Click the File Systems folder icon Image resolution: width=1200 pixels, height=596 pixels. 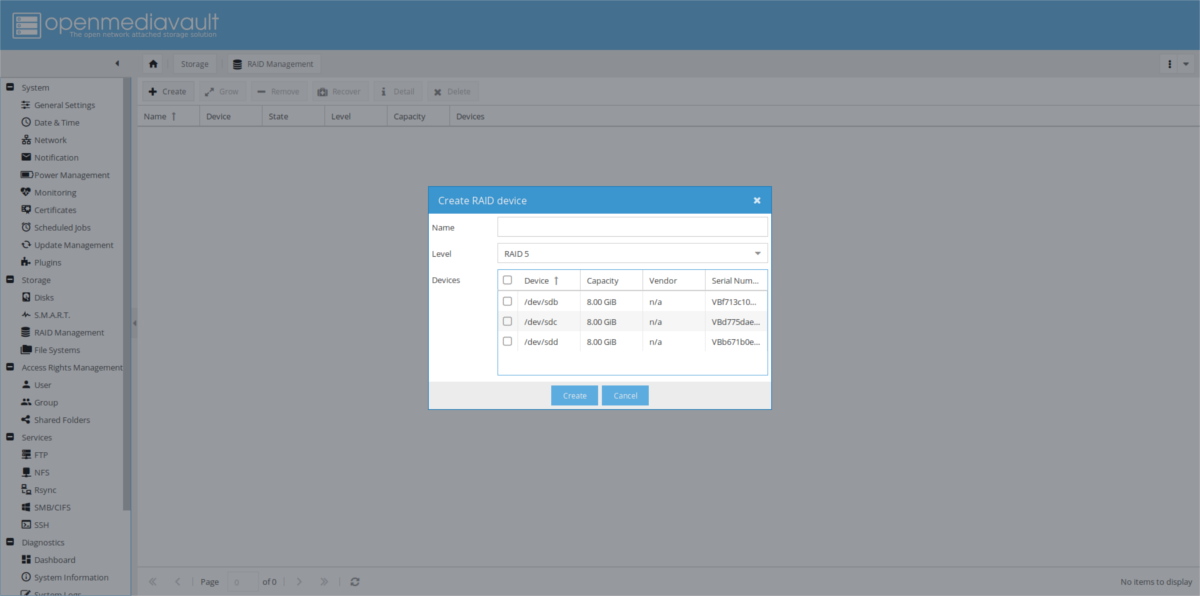pyautogui.click(x=26, y=350)
